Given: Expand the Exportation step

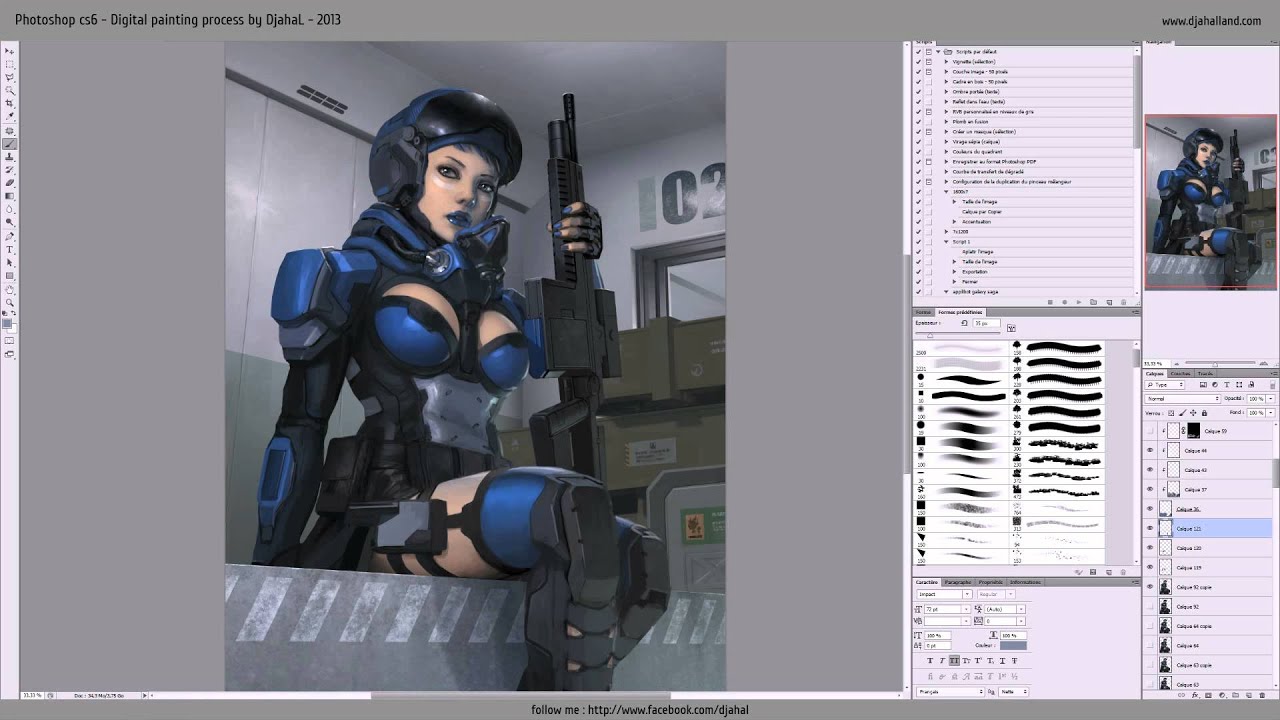Looking at the screenshot, I should pyautogui.click(x=954, y=272).
